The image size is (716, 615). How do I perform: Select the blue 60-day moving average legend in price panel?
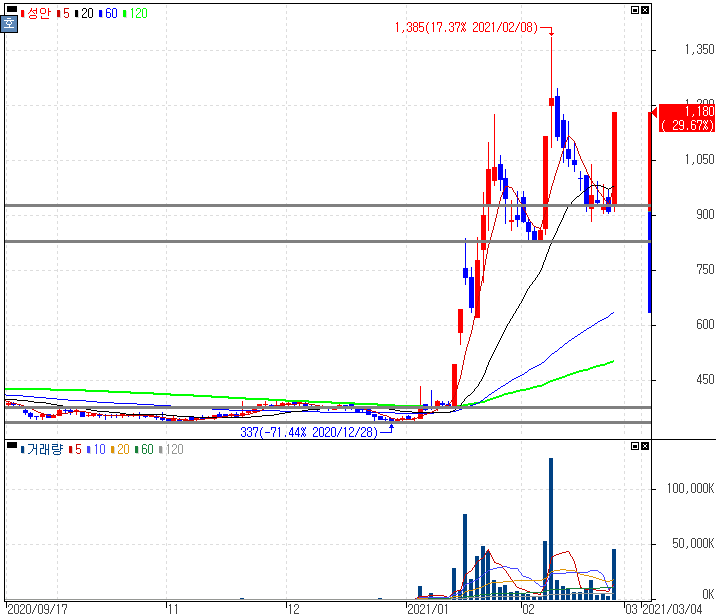108,13
